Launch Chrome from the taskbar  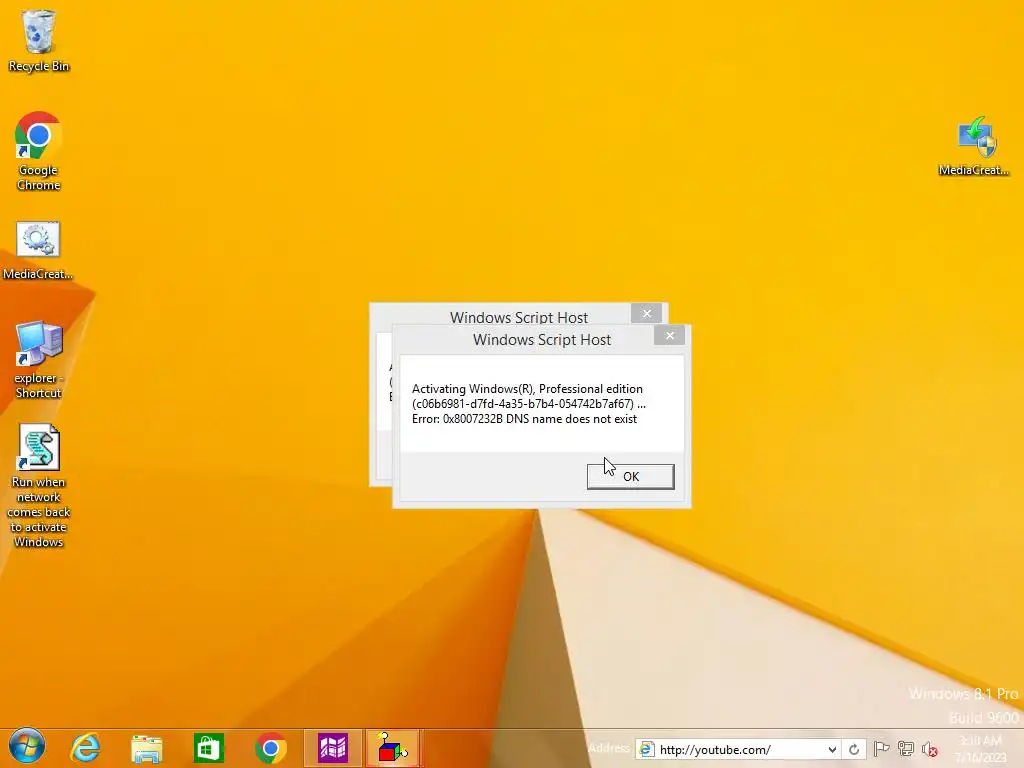[x=270, y=748]
